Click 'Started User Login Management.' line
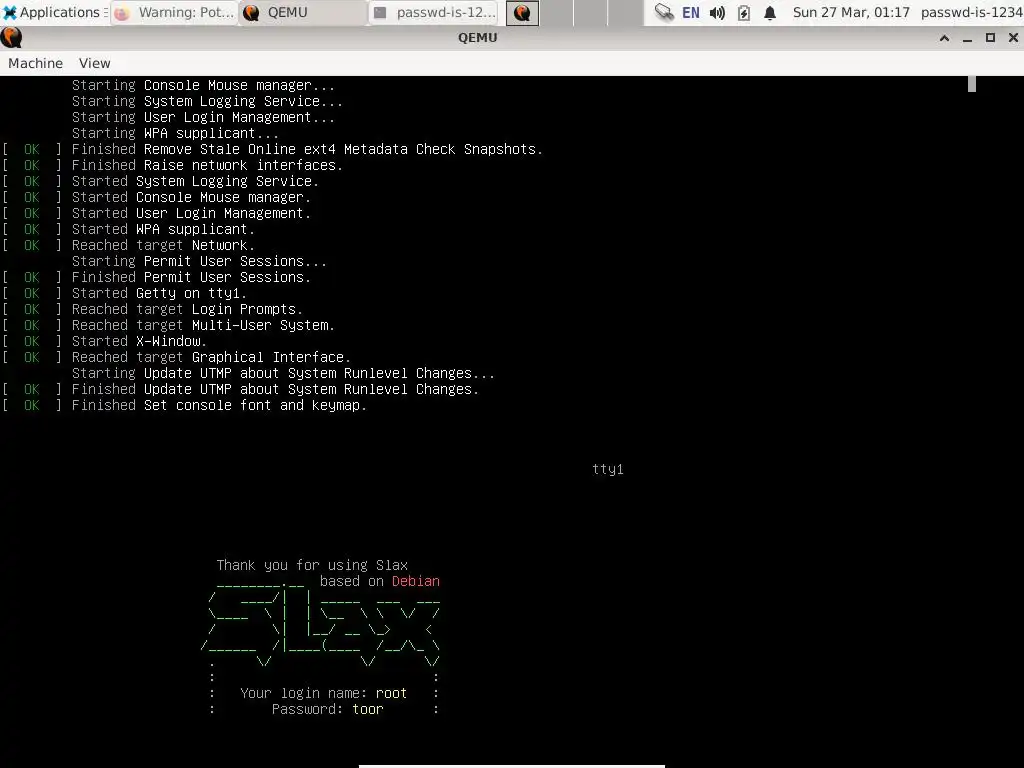Image resolution: width=1024 pixels, height=768 pixels. [x=191, y=213]
